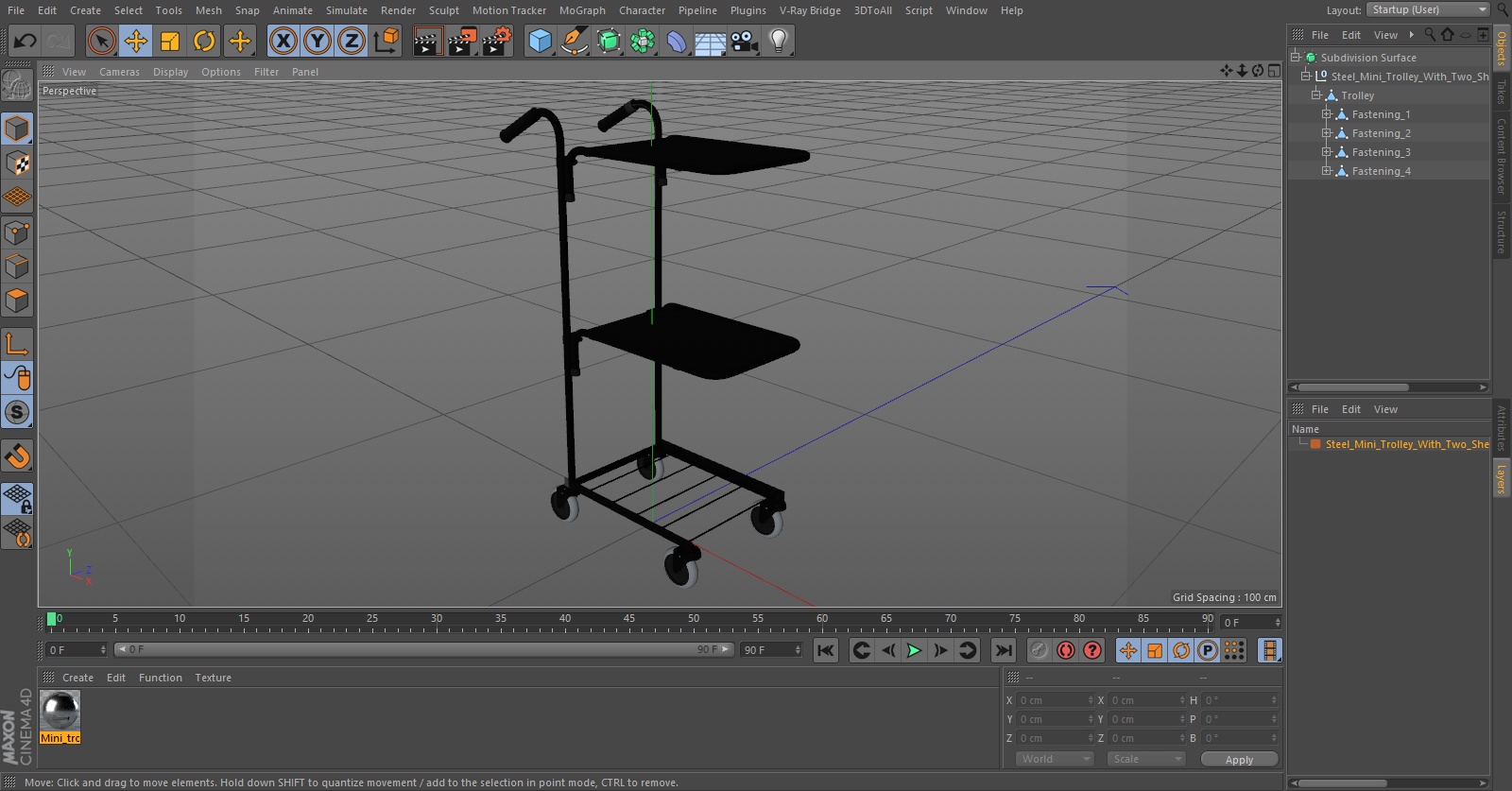Open the World coordinate dropdown

(x=1055, y=759)
